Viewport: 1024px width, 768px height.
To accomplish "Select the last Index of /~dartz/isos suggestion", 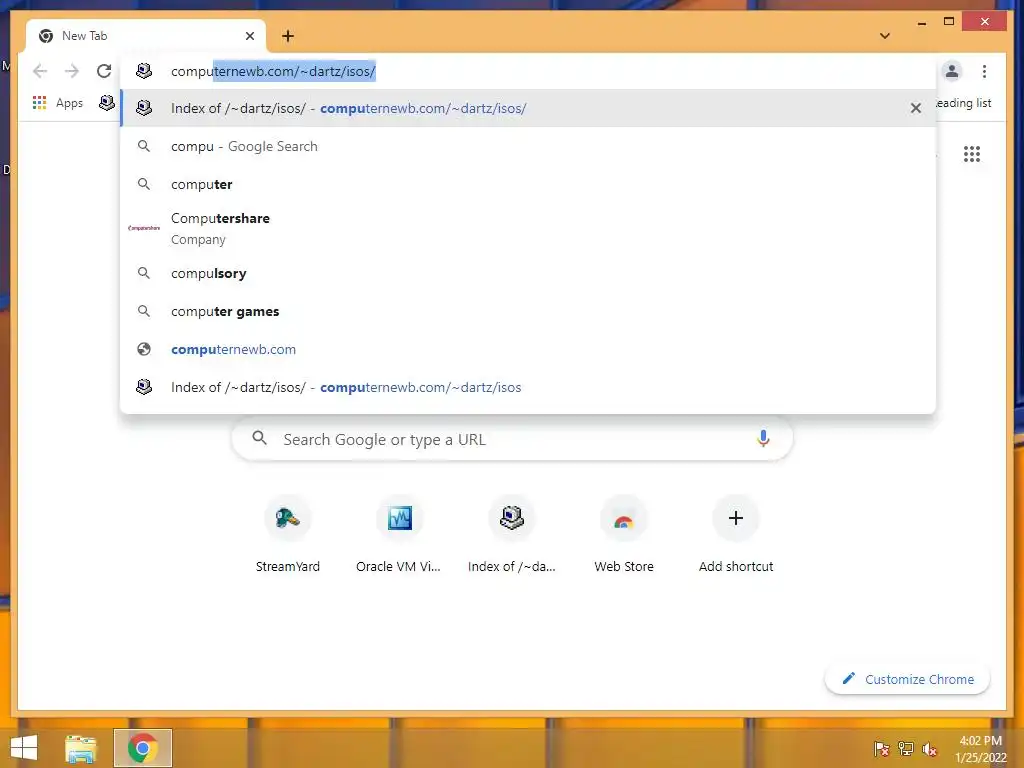I will [x=528, y=387].
